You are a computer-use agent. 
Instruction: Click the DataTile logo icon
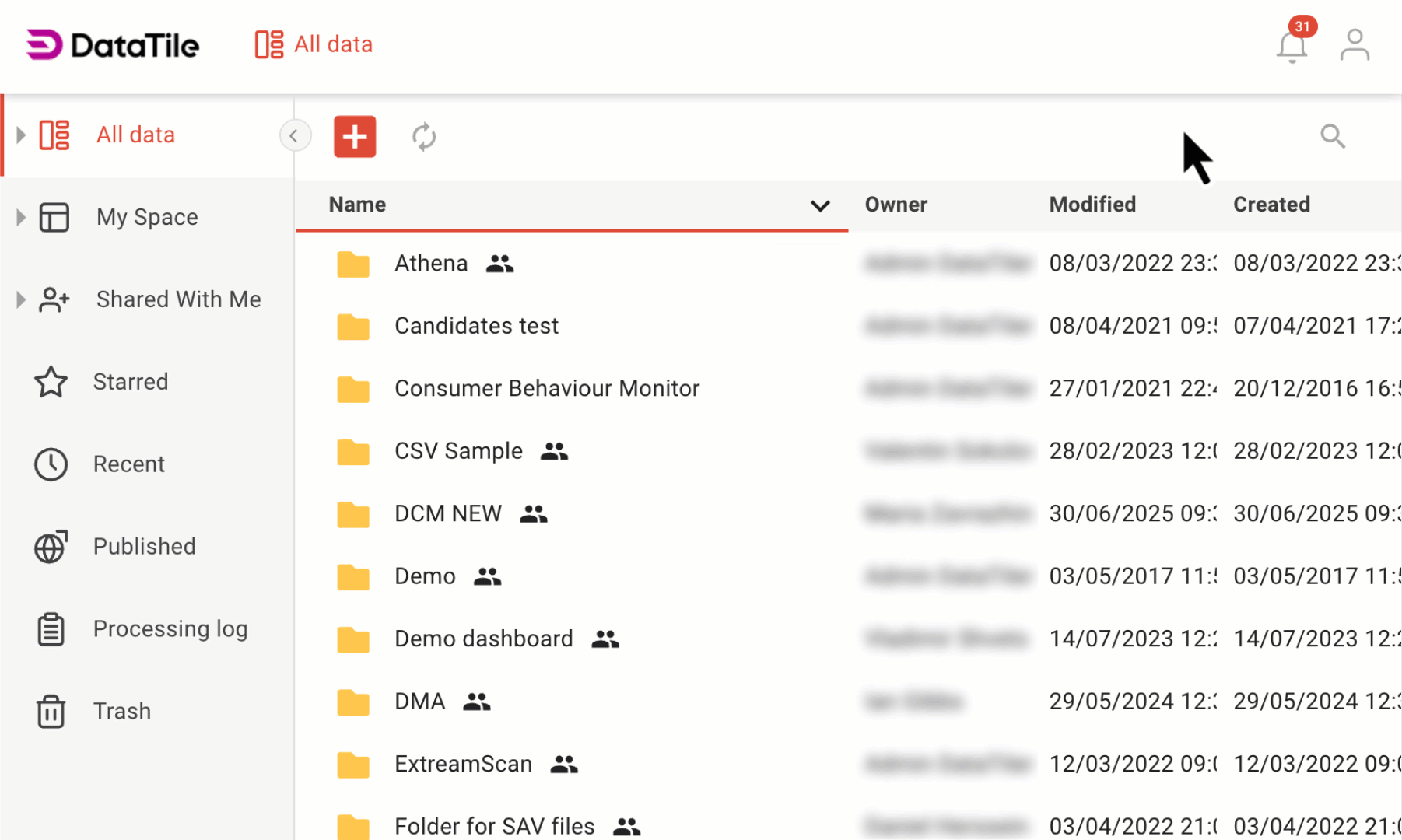pos(41,44)
